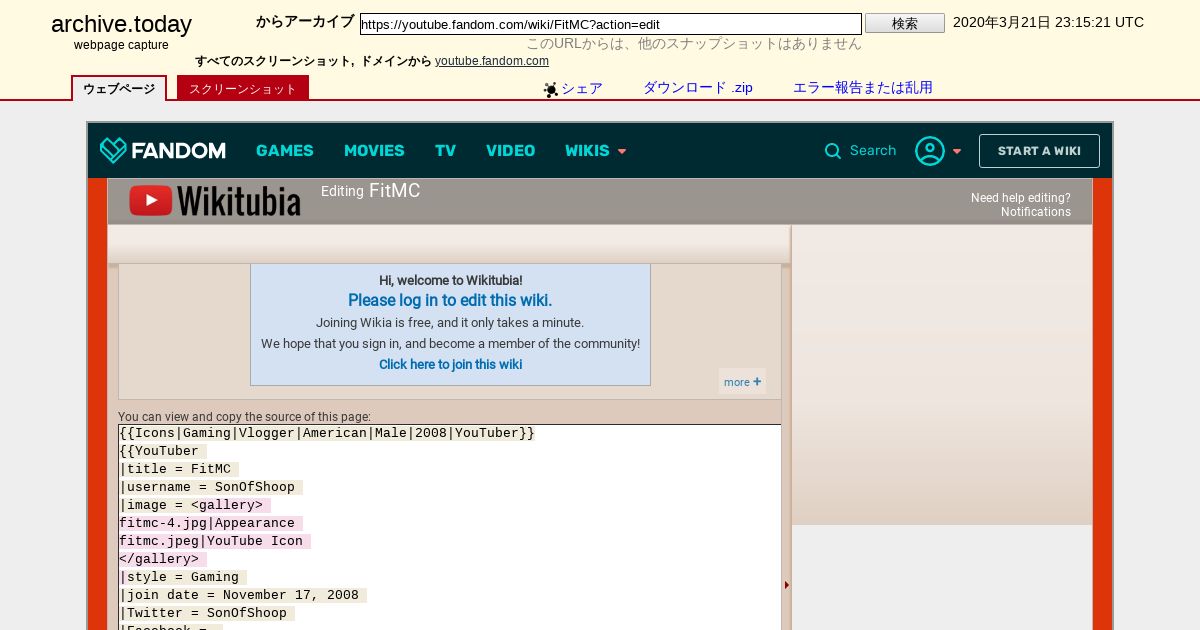Open the search magnifier icon

click(x=833, y=151)
